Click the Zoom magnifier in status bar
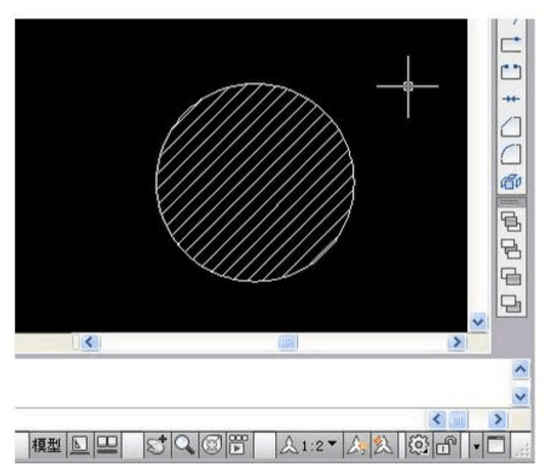The height and width of the screenshot is (464, 547). [185, 445]
